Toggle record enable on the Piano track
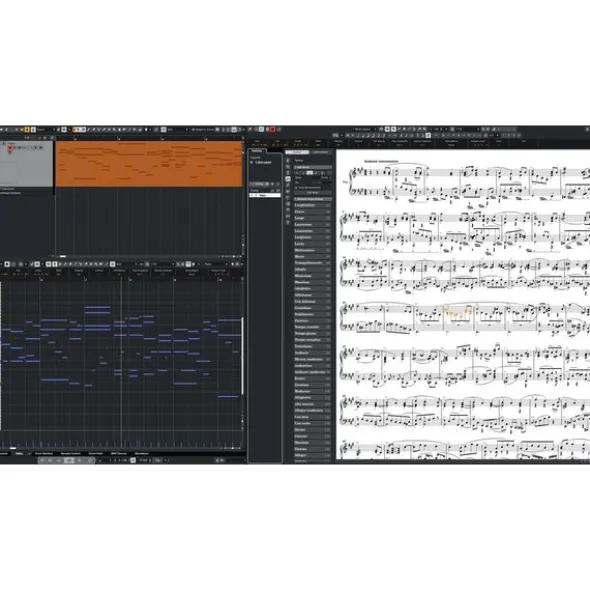The width and height of the screenshot is (590, 591). pyautogui.click(x=10, y=148)
